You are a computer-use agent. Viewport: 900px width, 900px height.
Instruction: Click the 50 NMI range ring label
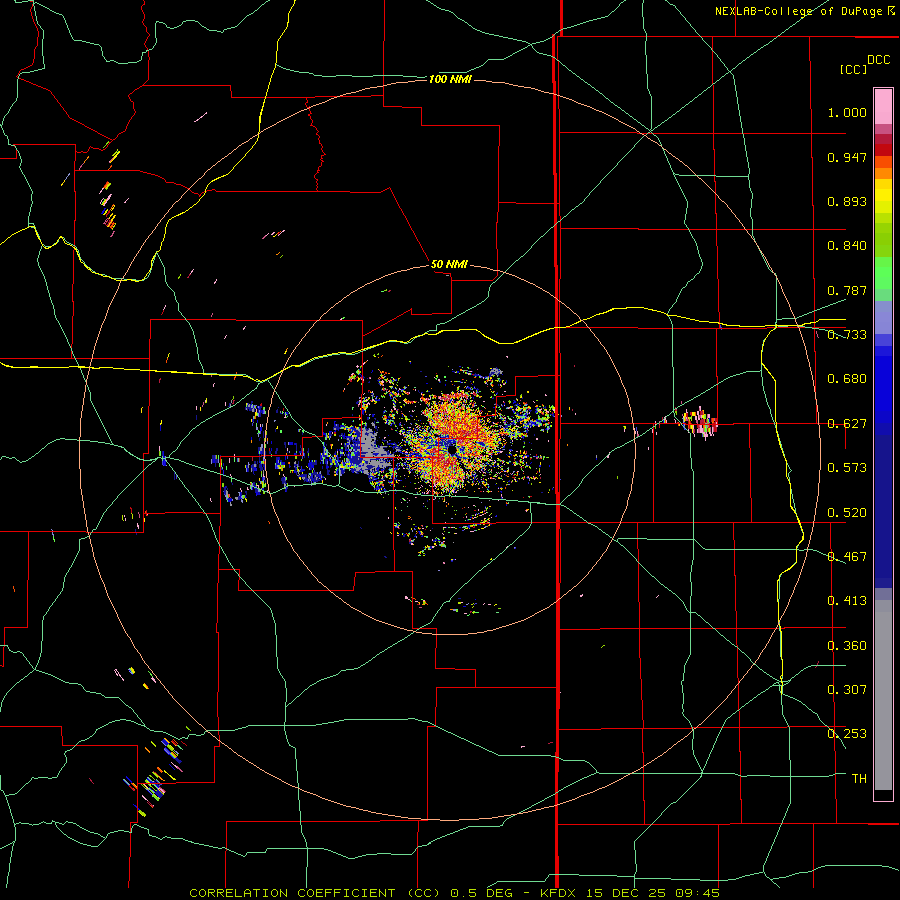click(x=449, y=264)
